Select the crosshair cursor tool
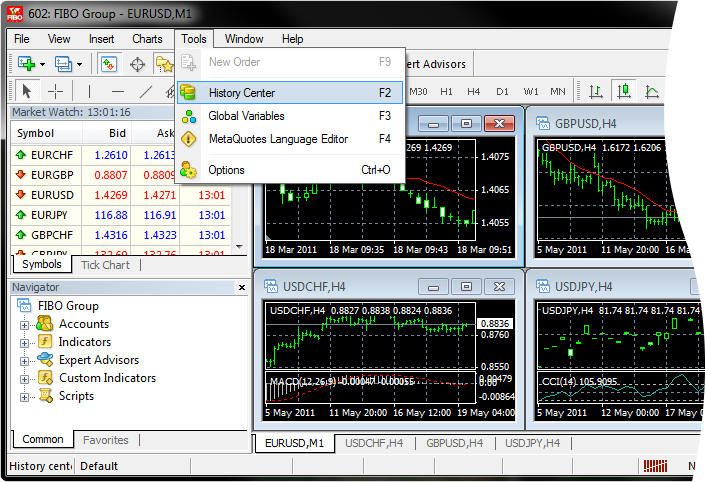This screenshot has height=482, width=705. point(54,92)
